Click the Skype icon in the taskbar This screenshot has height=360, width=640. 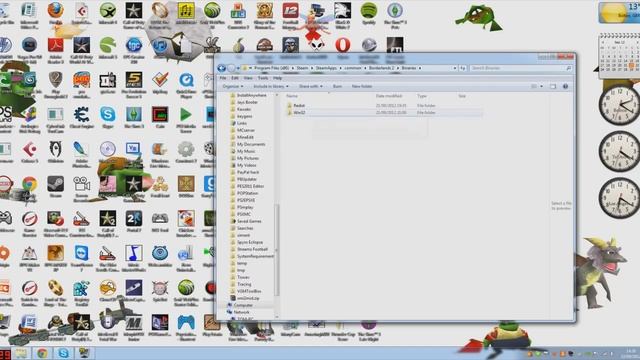coord(63,353)
